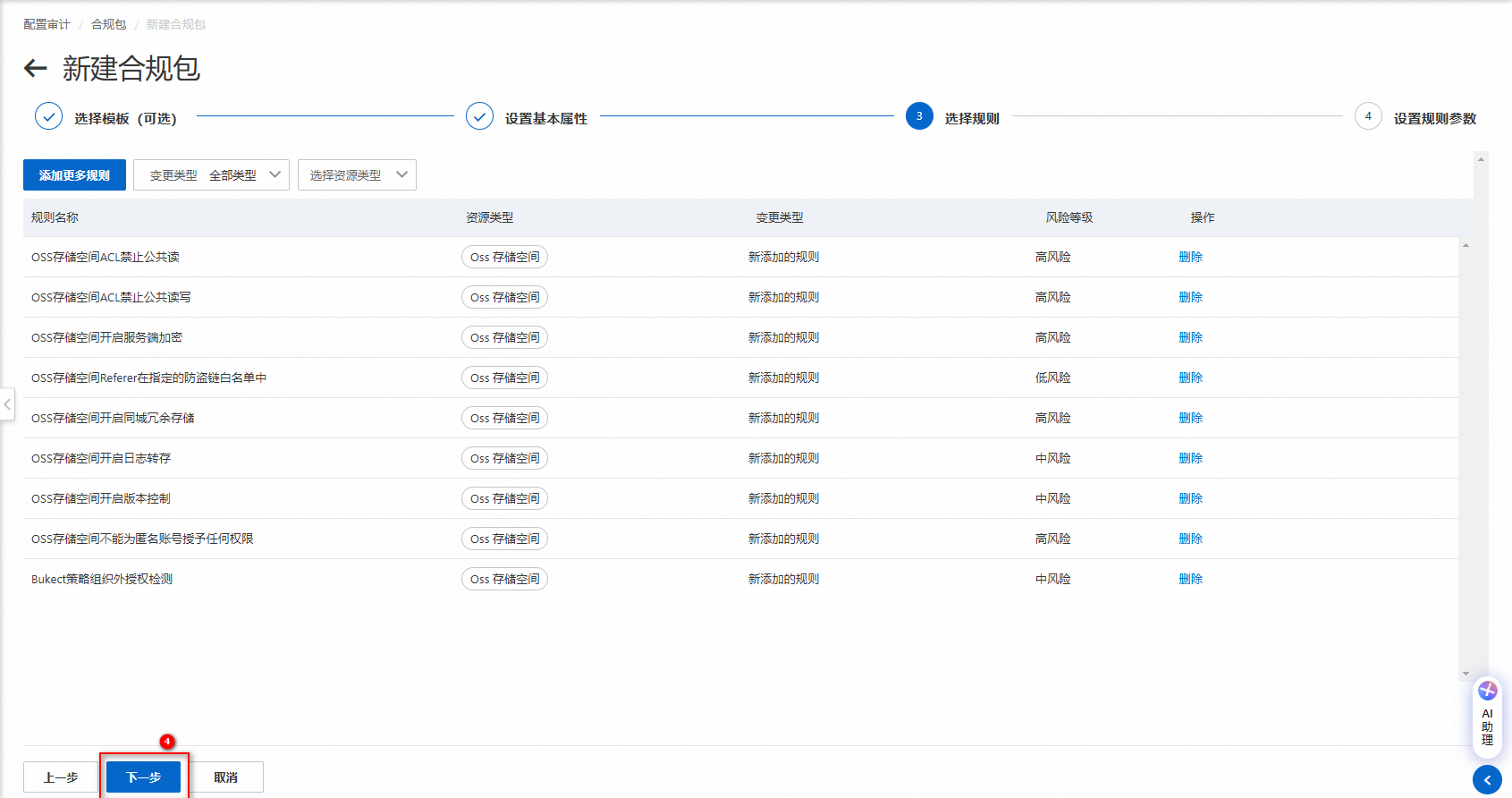Select the 选择规则 step label
The image size is (1512, 798).
pyautogui.click(x=972, y=119)
